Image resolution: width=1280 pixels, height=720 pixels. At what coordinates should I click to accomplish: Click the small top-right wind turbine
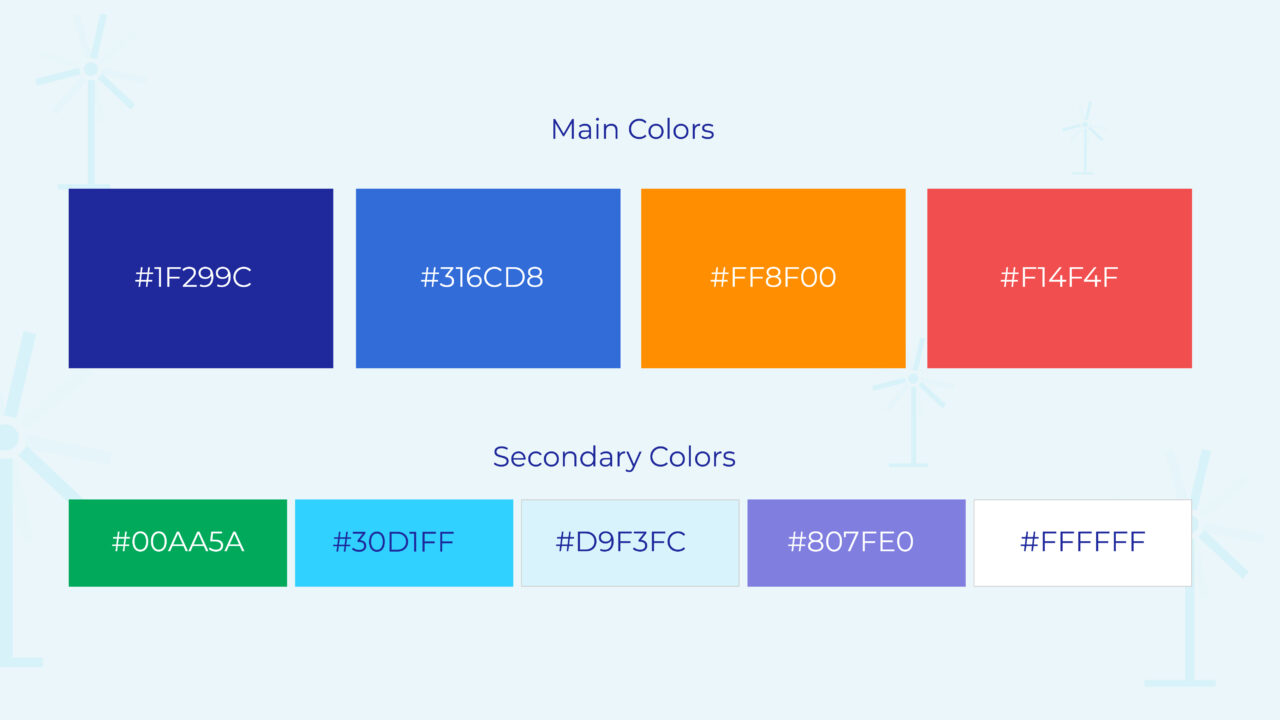click(1083, 138)
